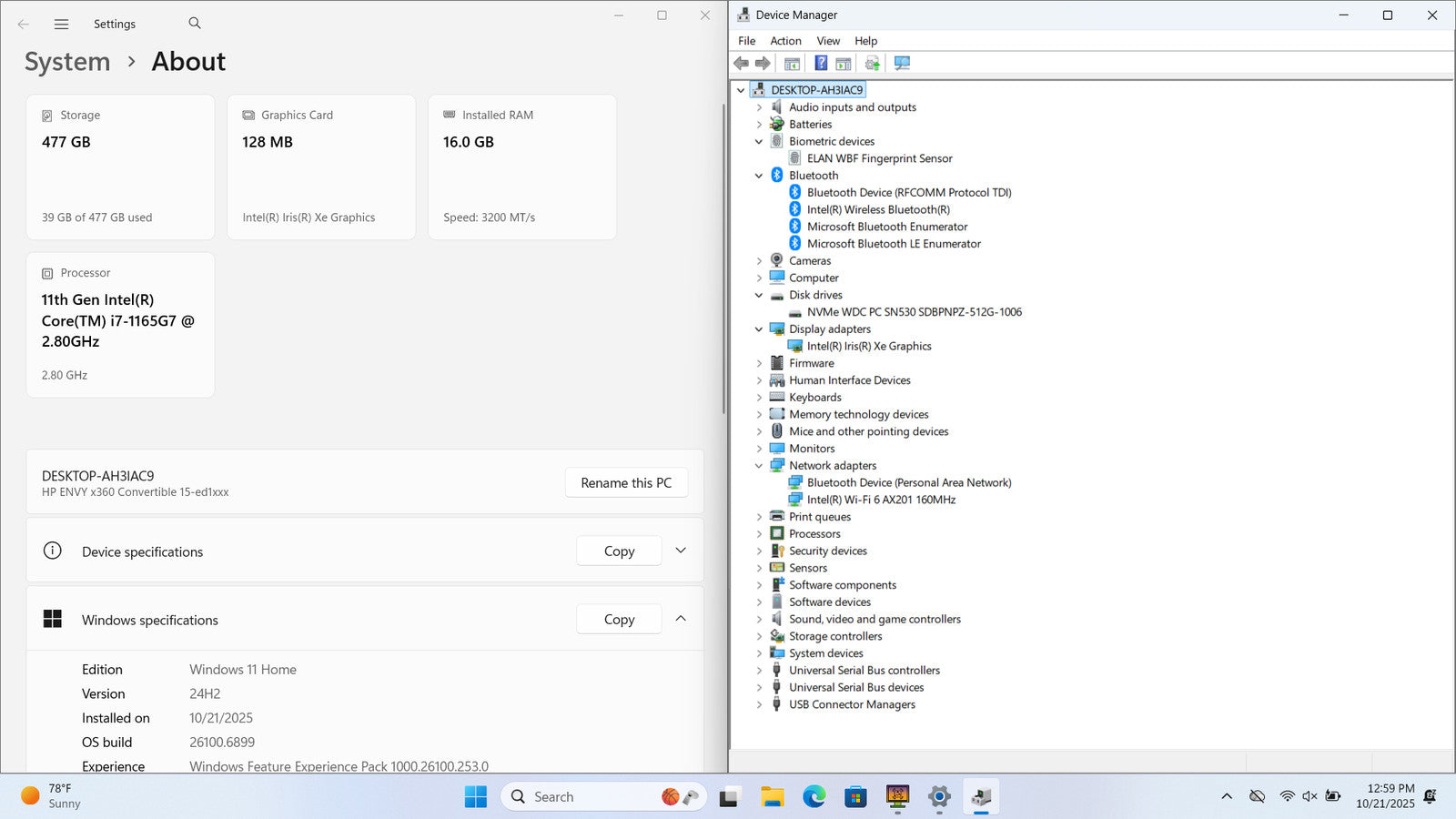The width and height of the screenshot is (1456, 819).
Task: Open the Action menu
Action: tap(785, 41)
